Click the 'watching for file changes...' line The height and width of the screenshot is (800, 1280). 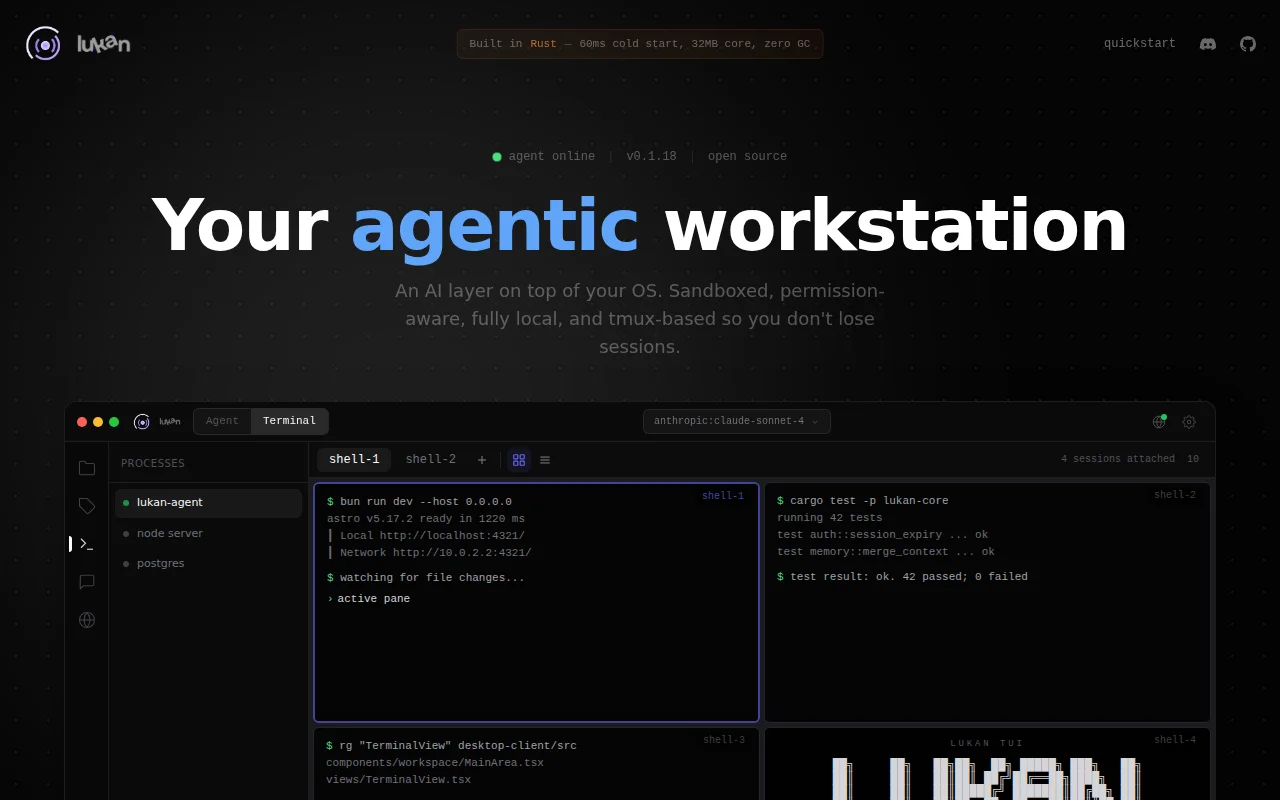[425, 578]
